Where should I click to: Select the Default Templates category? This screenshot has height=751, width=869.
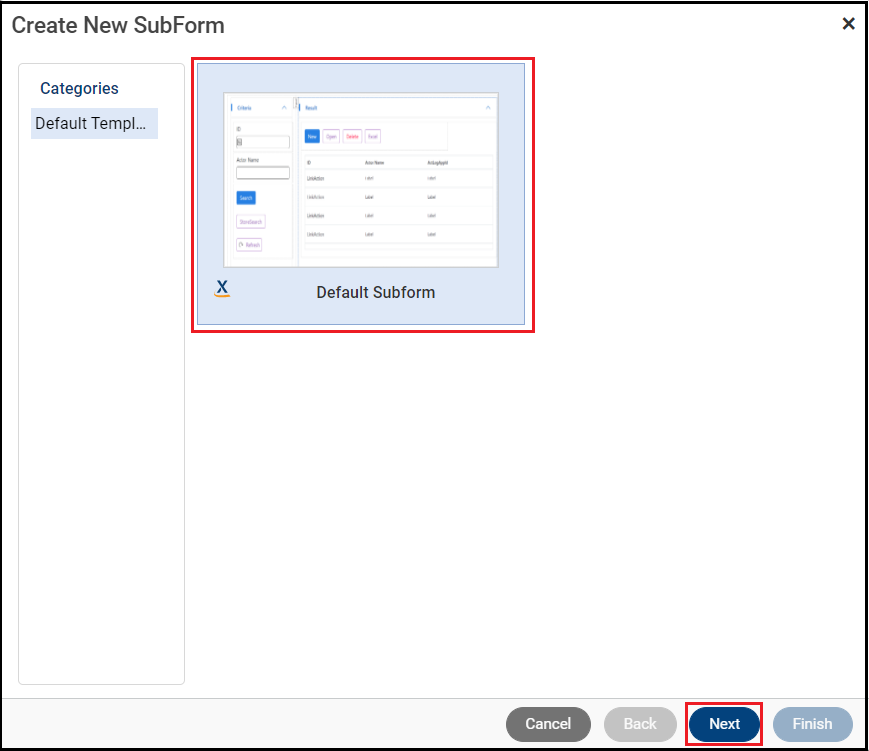(93, 123)
